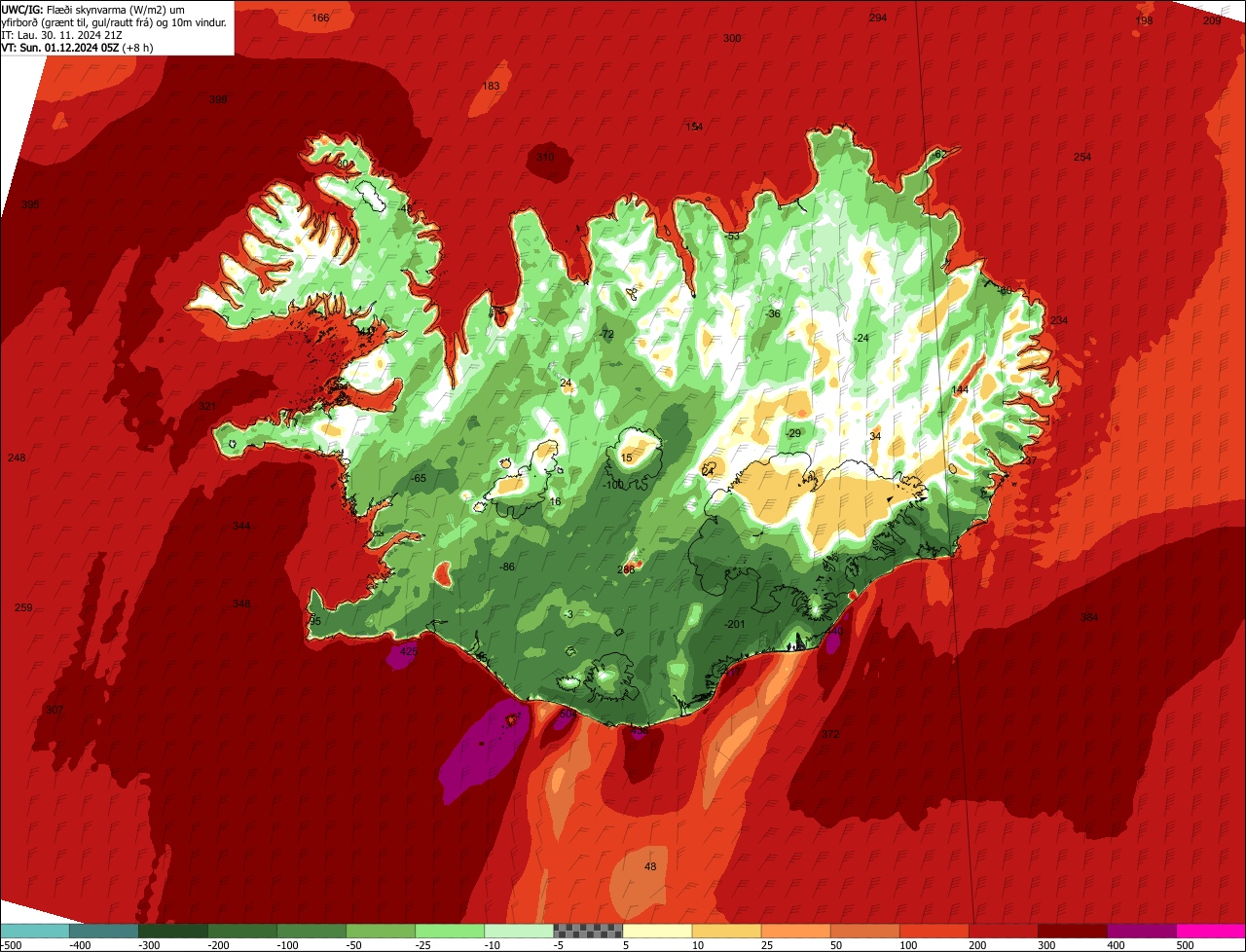Click the map value '183'

pyautogui.click(x=491, y=86)
